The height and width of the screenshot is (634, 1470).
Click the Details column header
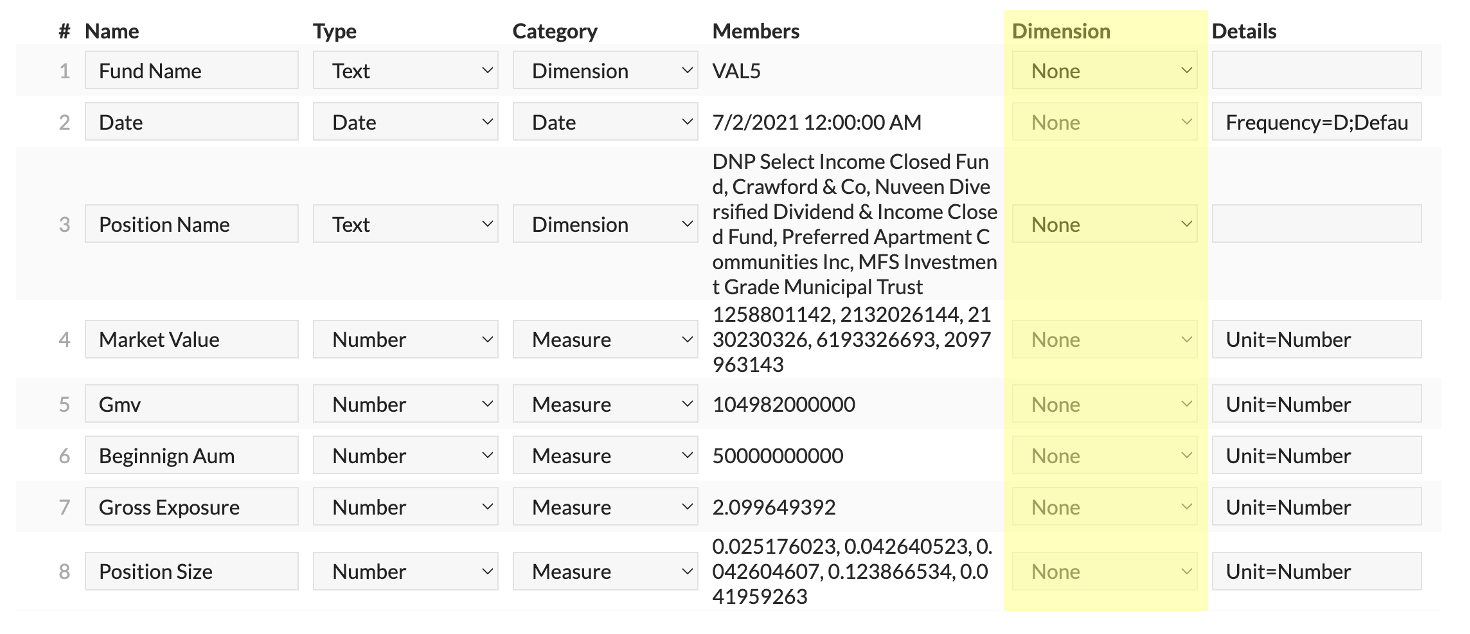[1244, 31]
